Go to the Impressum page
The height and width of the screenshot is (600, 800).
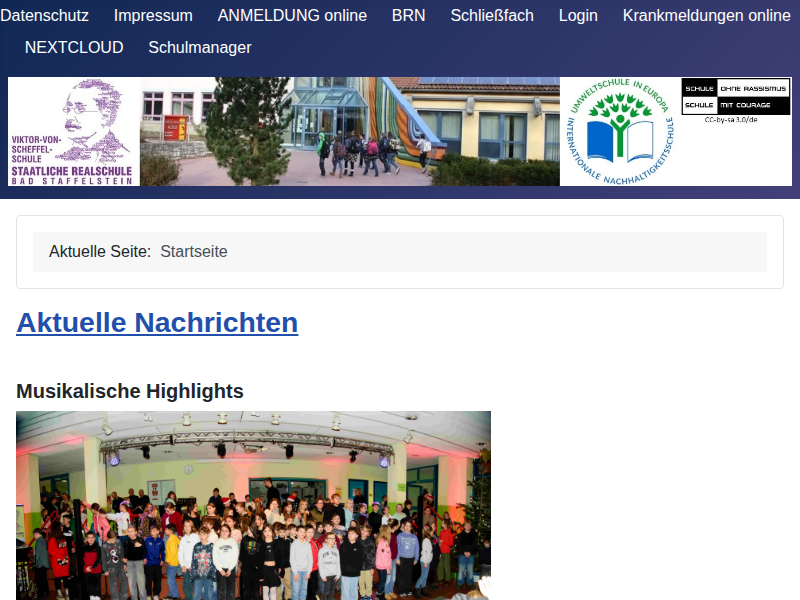coord(153,16)
